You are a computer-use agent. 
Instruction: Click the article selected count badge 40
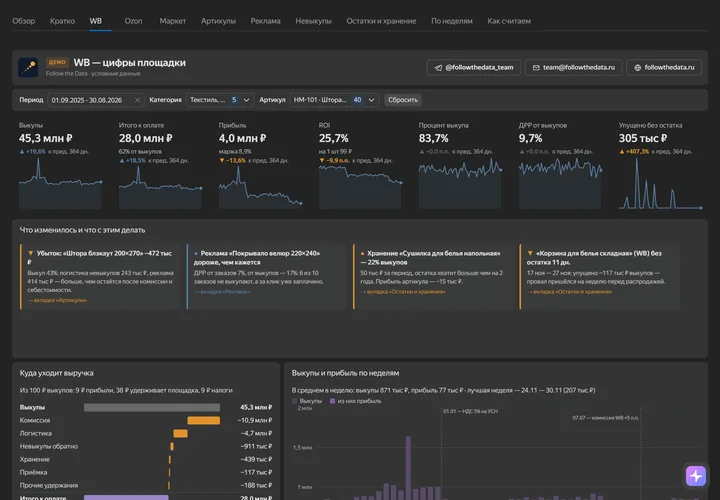357,100
